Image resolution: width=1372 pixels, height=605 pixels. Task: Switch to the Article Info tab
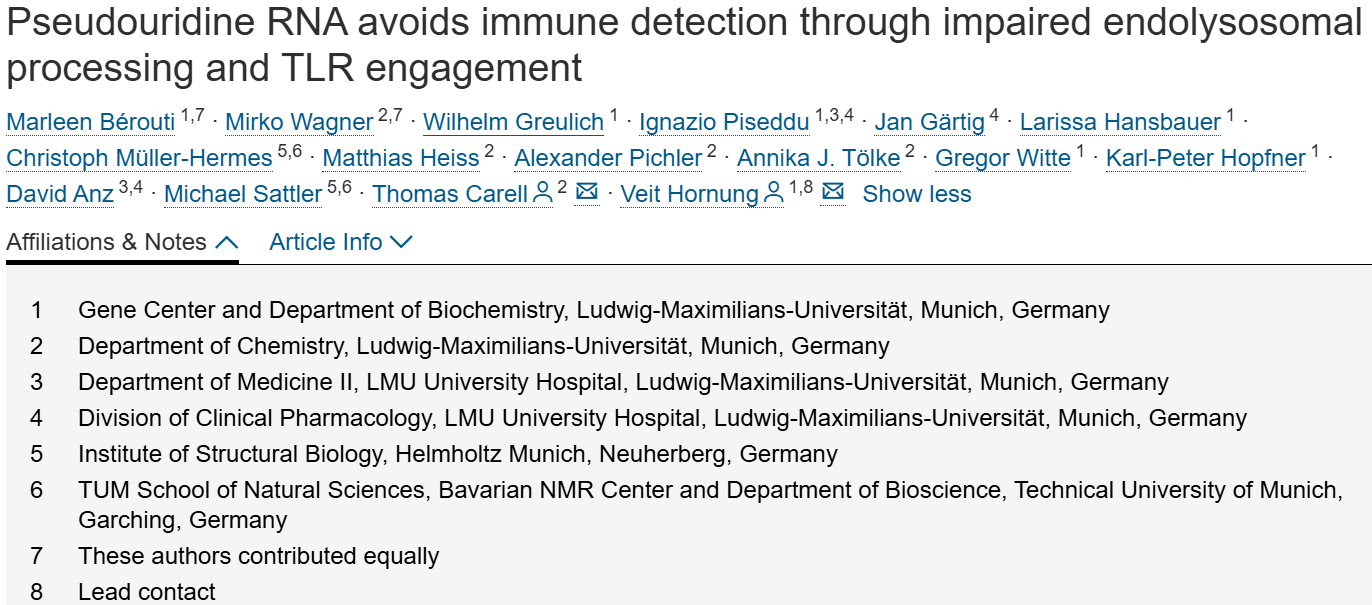[326, 242]
